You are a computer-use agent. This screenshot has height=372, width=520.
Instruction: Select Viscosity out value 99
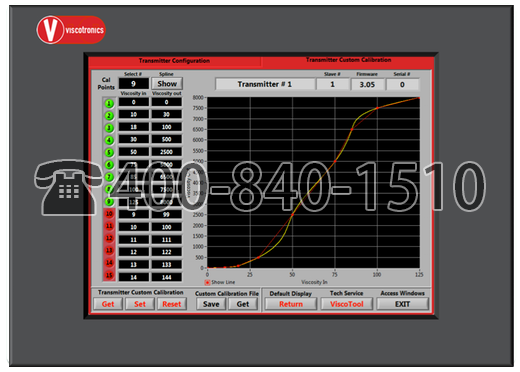point(167,214)
